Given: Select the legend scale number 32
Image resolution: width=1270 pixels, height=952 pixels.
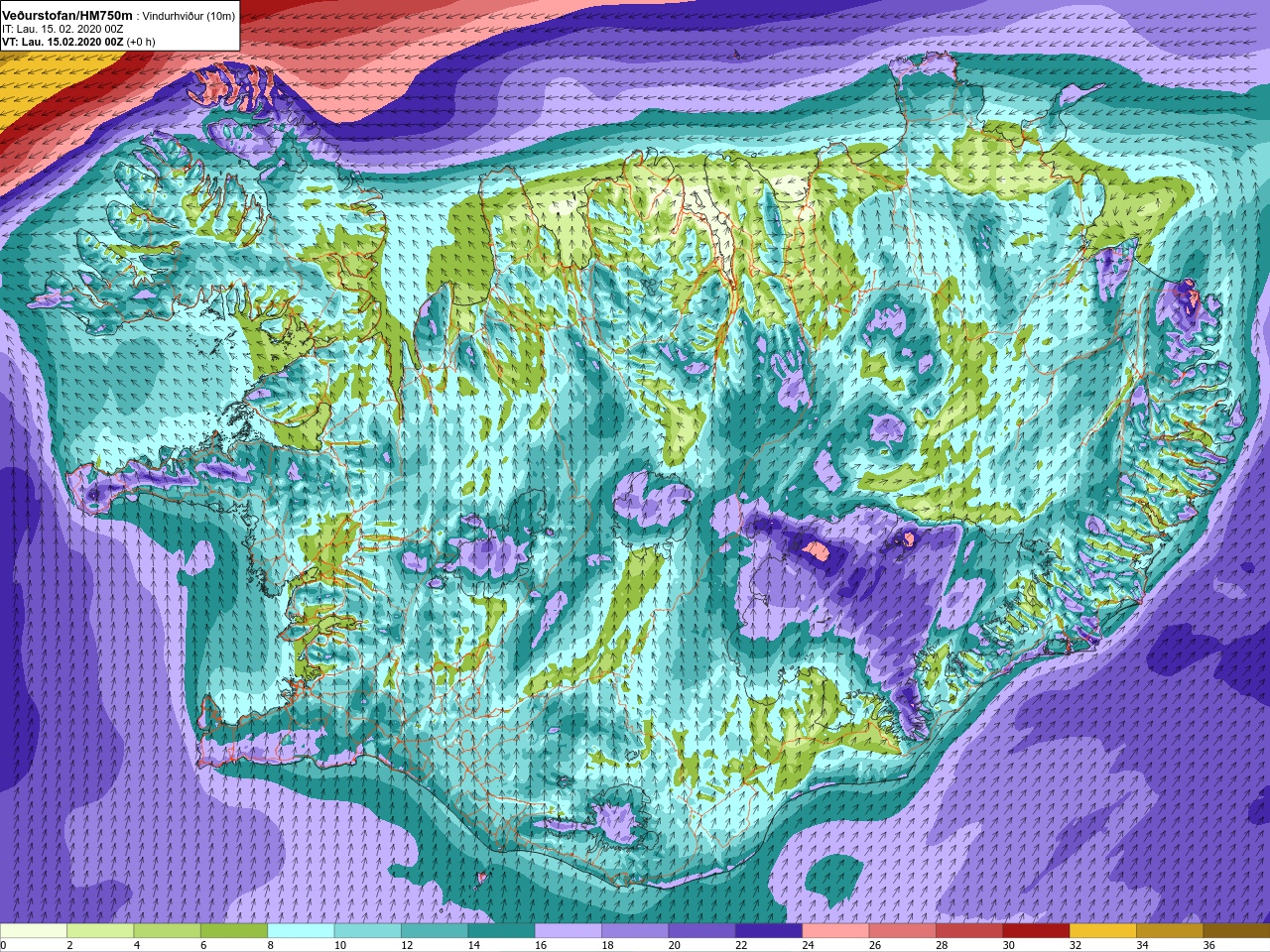Looking at the screenshot, I should click(1076, 945).
